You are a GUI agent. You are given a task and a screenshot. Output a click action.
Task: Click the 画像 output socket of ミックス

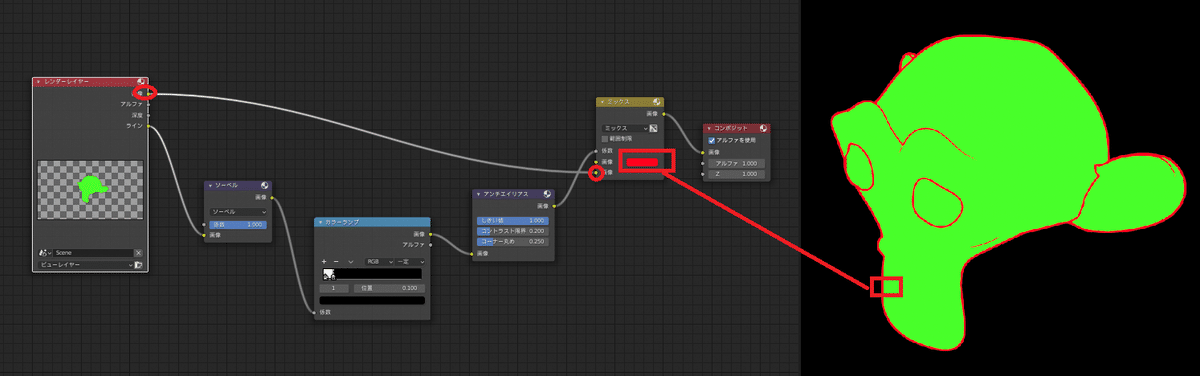pos(664,114)
